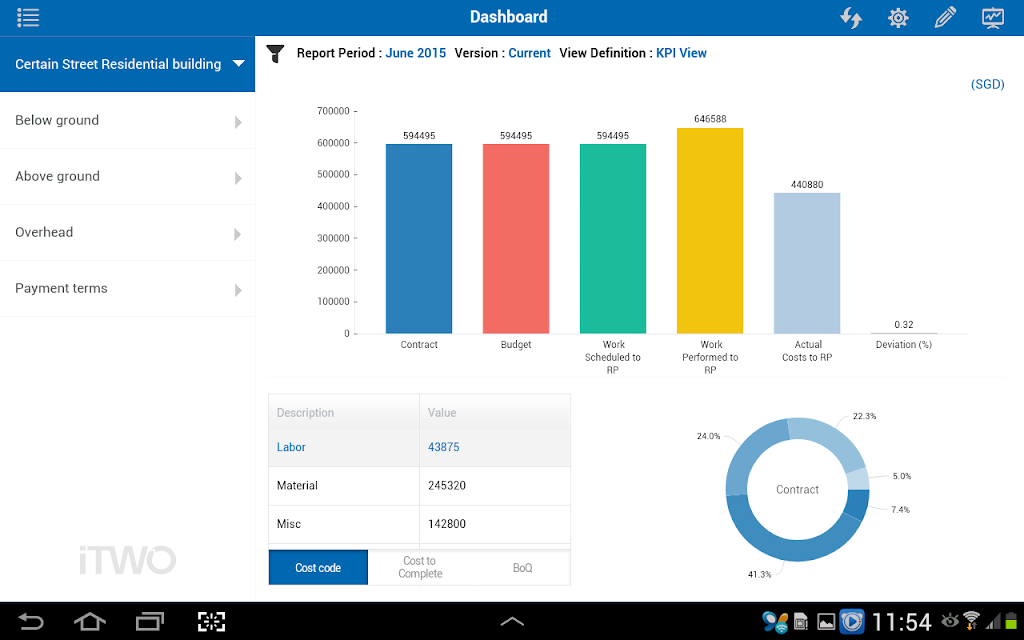Change report period June 2015
This screenshot has width=1024, height=640.
point(415,53)
